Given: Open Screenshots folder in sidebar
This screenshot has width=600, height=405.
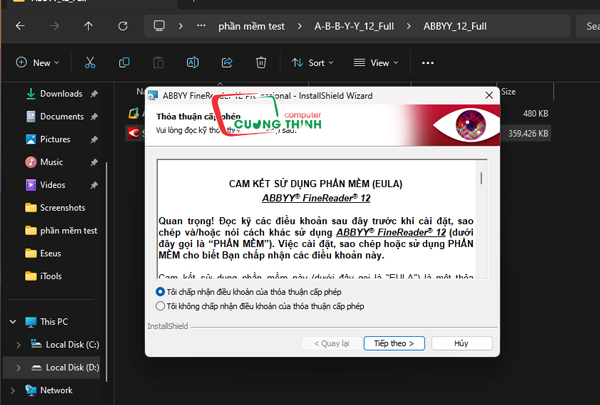Looking at the screenshot, I should [x=62, y=207].
